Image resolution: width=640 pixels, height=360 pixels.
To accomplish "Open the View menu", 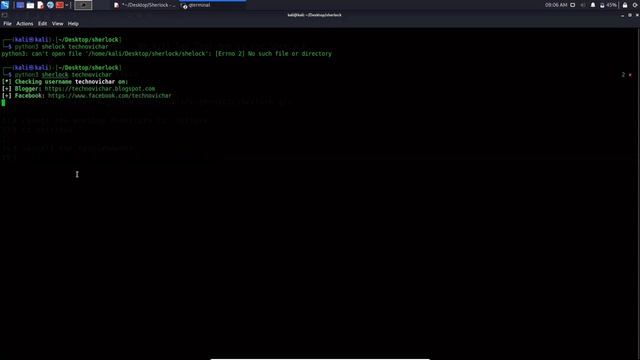I will tap(58, 24).
